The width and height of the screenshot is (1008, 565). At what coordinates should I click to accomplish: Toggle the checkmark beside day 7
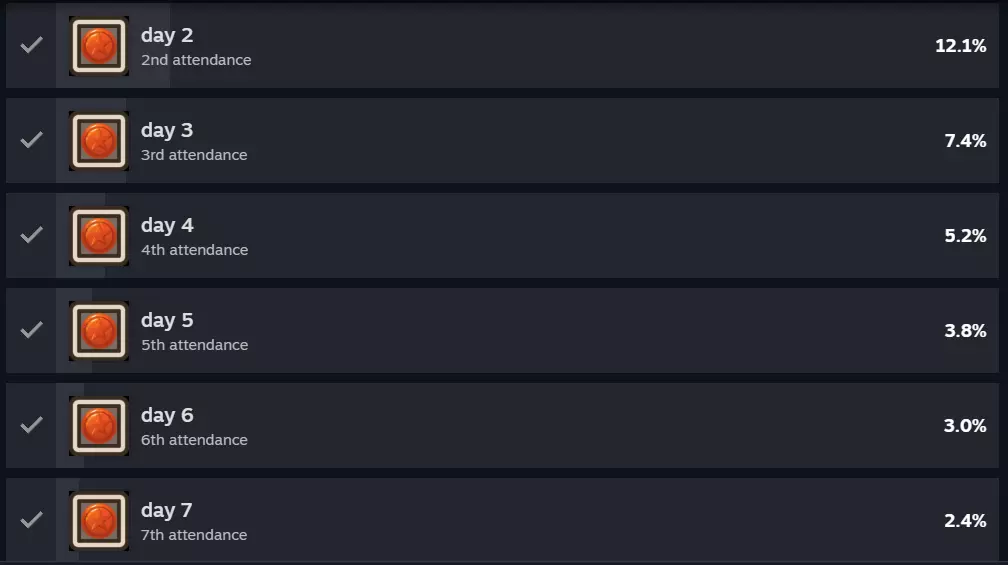[x=32, y=520]
